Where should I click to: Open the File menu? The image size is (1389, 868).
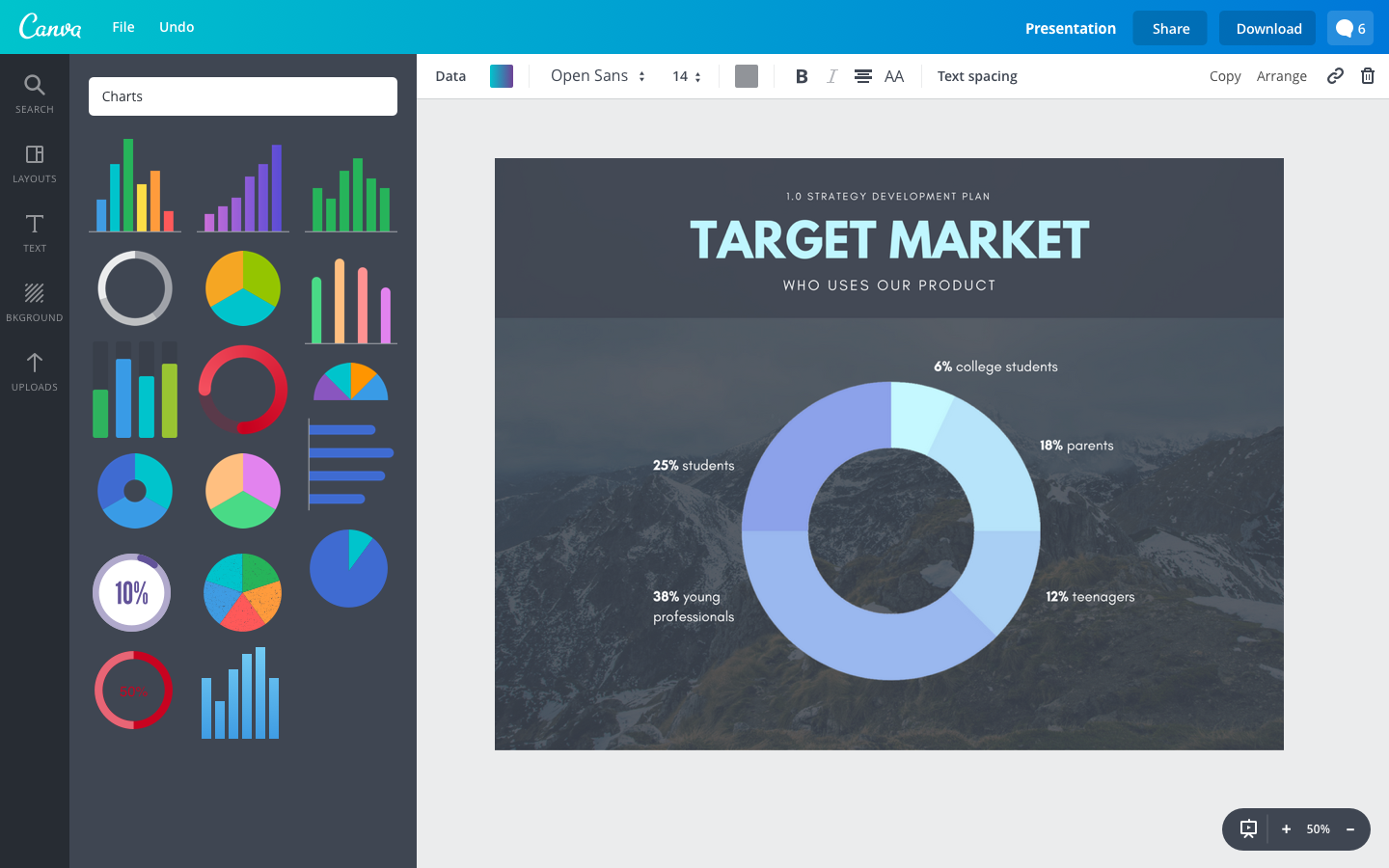123,27
